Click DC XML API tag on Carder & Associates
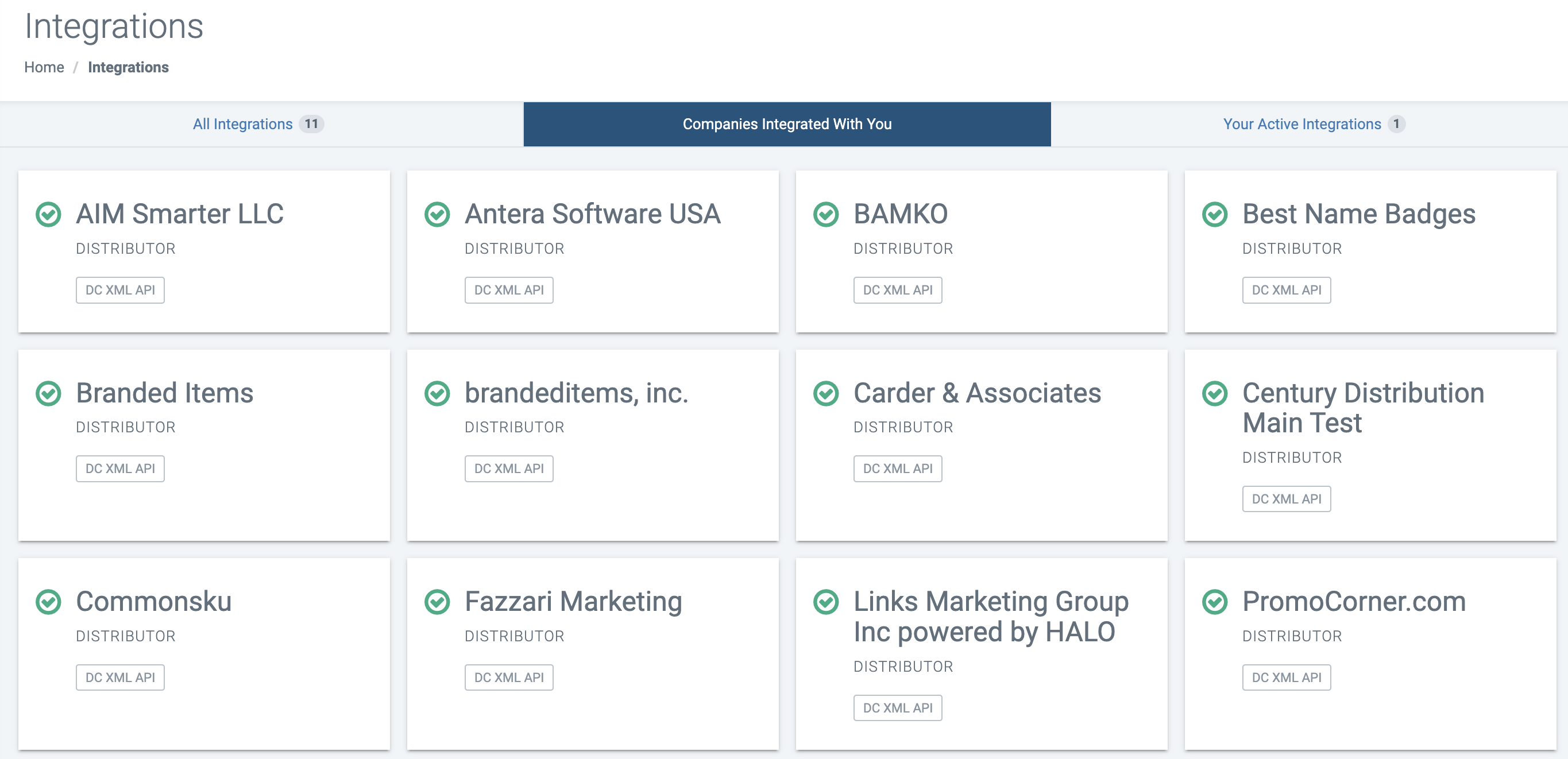 click(x=898, y=468)
